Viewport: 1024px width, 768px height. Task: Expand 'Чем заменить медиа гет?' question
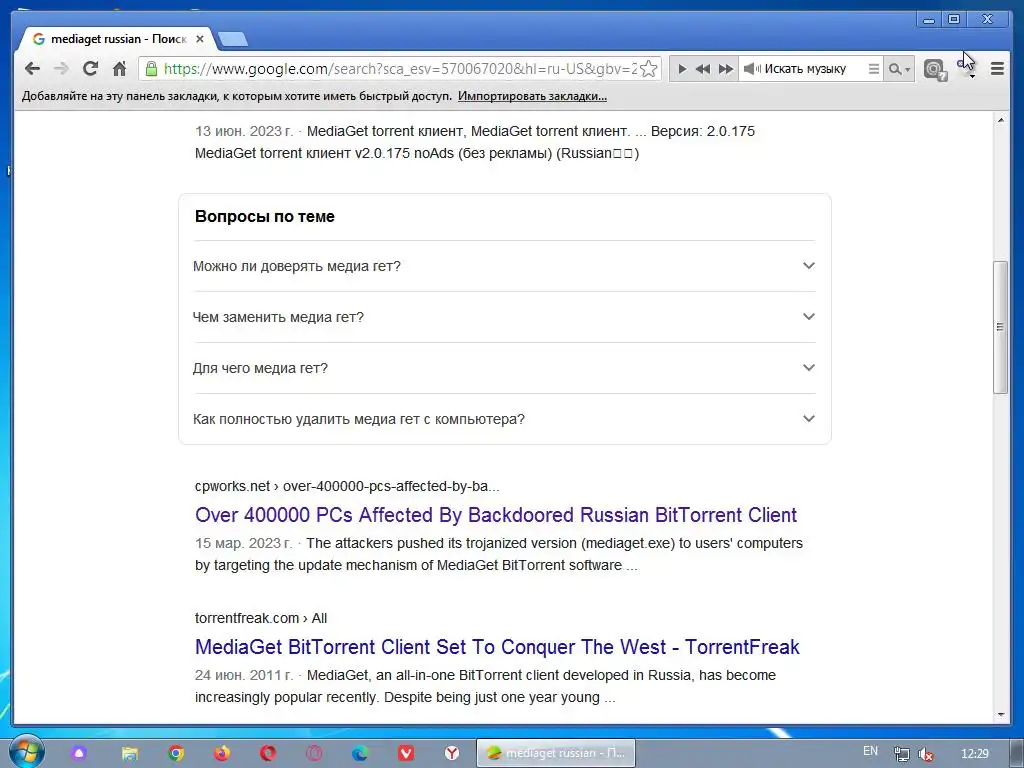(504, 317)
